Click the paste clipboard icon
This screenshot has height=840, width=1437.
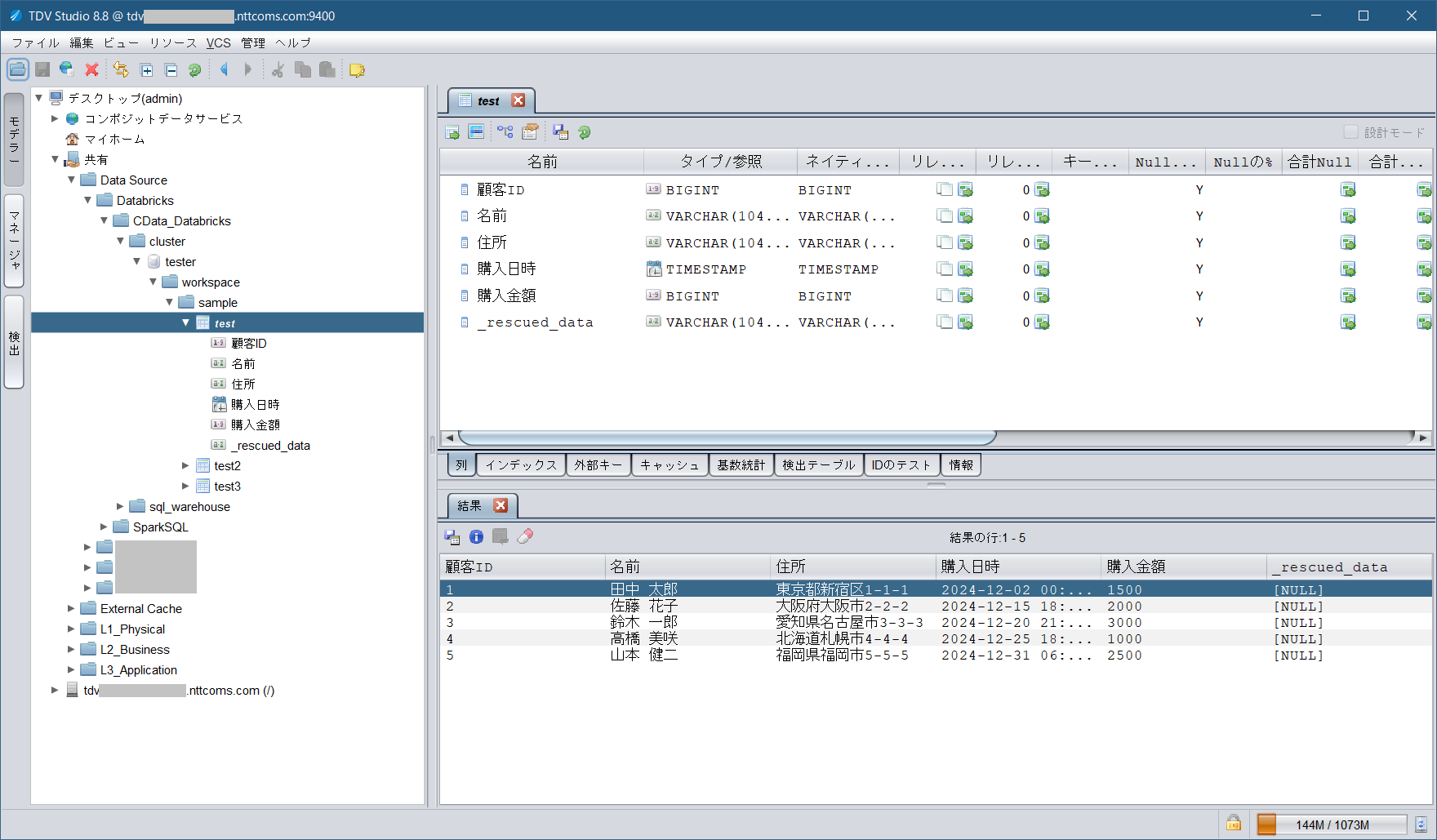click(327, 69)
